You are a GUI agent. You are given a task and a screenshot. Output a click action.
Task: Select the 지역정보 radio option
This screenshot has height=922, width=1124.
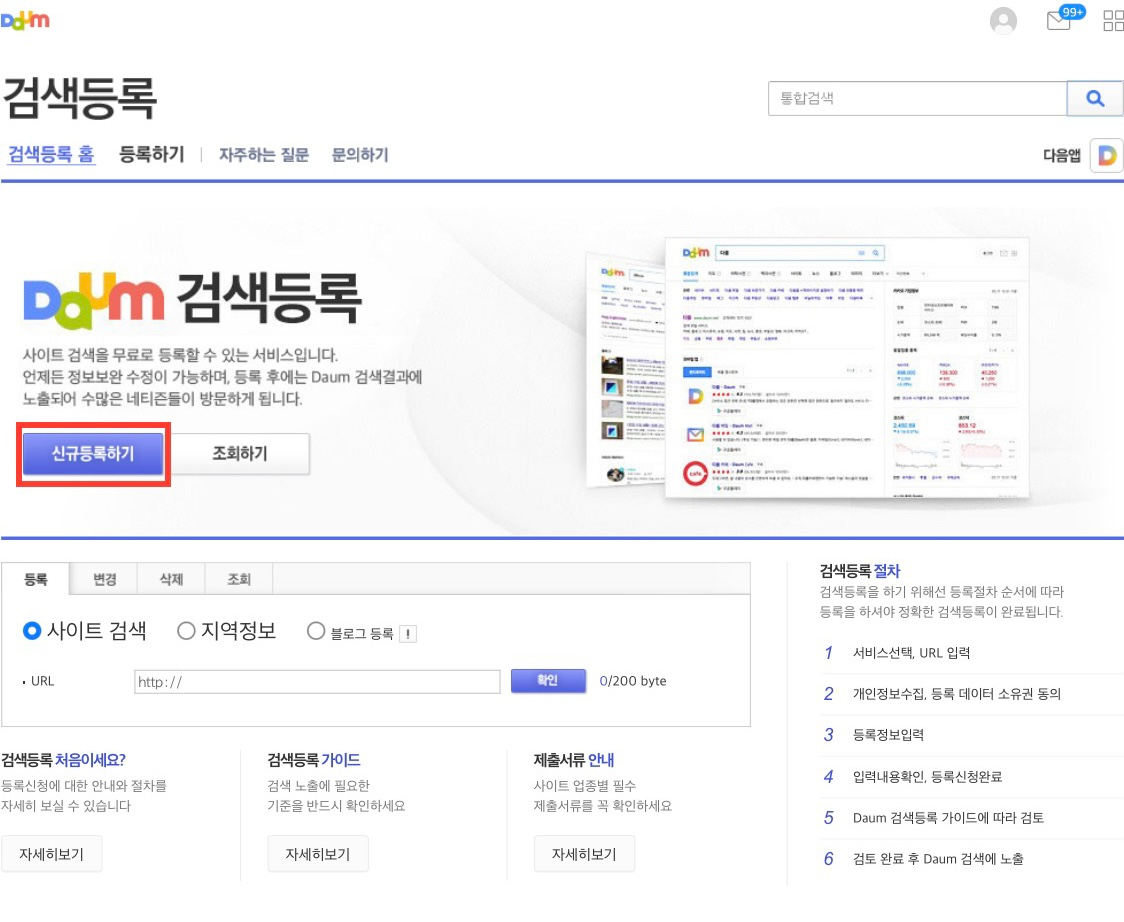click(185, 630)
